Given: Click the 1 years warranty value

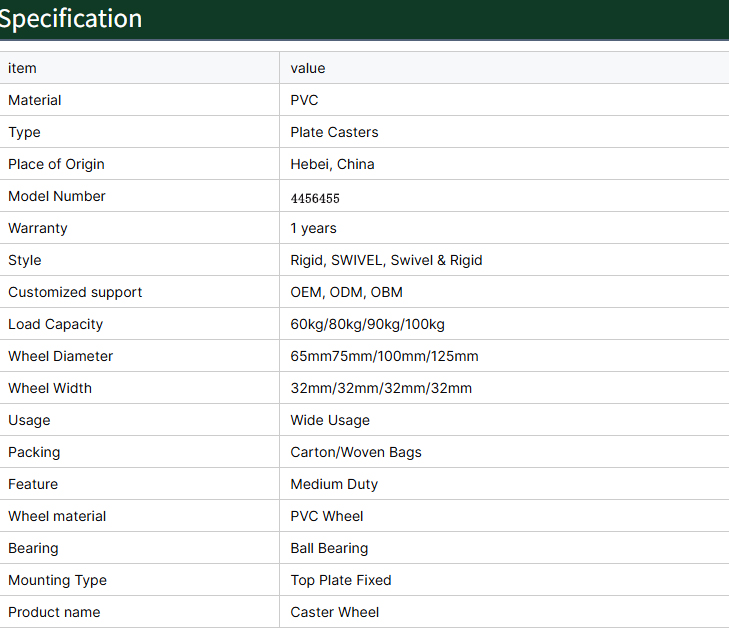Looking at the screenshot, I should click(x=313, y=228).
